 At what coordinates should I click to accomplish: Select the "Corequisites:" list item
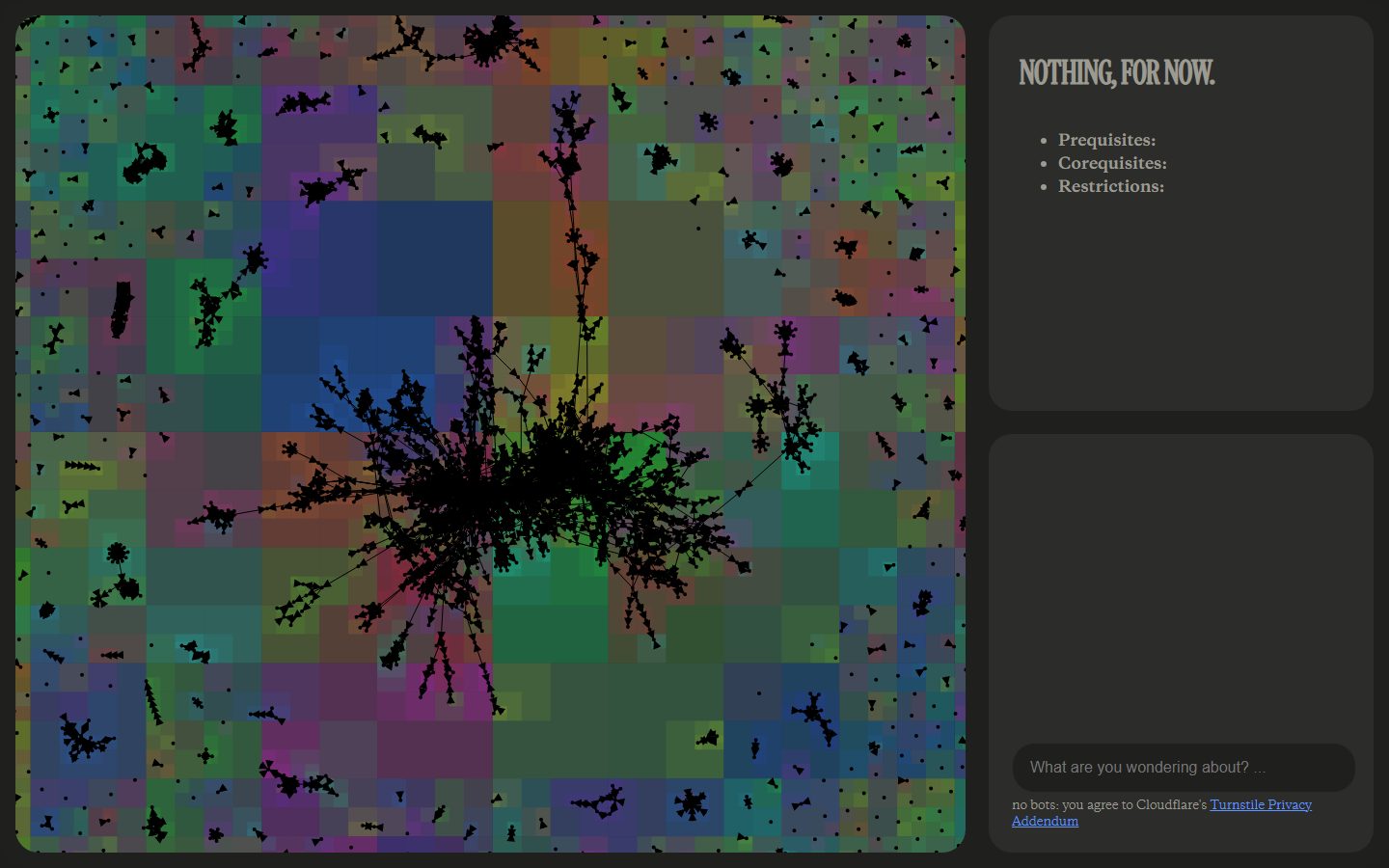point(1112,163)
